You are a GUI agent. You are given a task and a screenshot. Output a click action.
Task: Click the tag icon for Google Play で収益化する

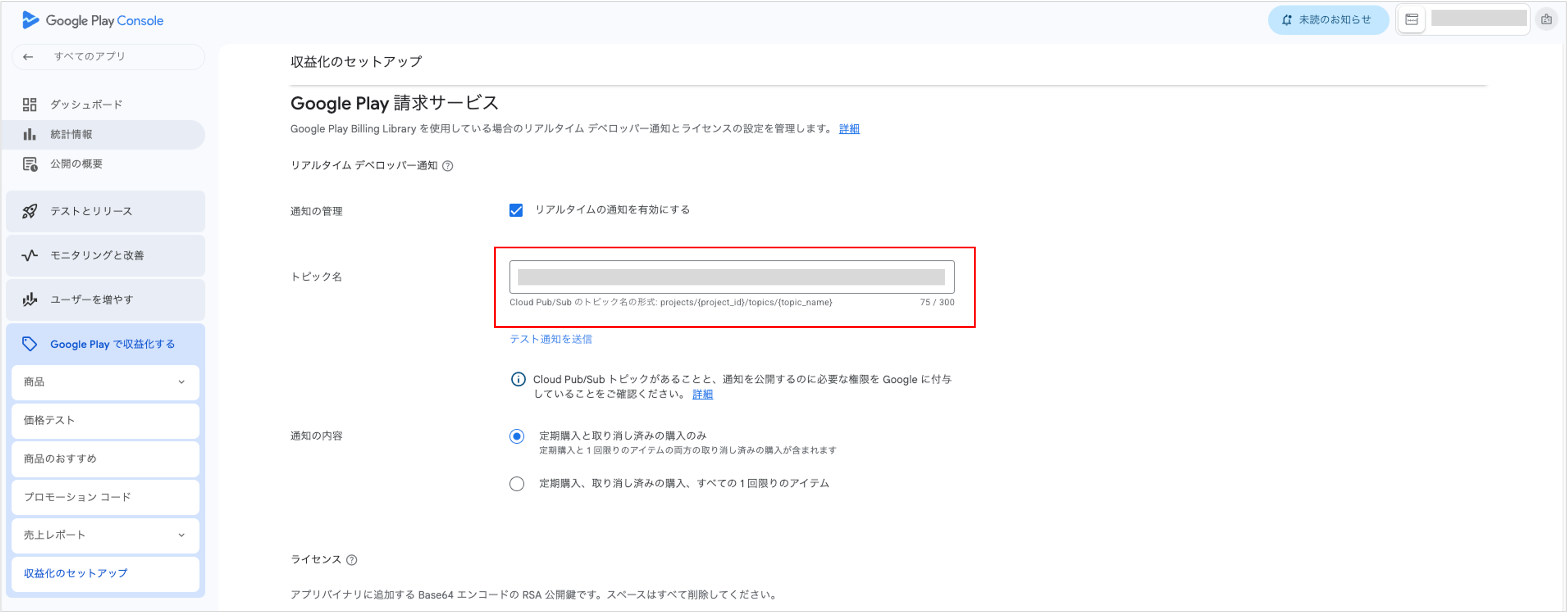pyautogui.click(x=29, y=344)
